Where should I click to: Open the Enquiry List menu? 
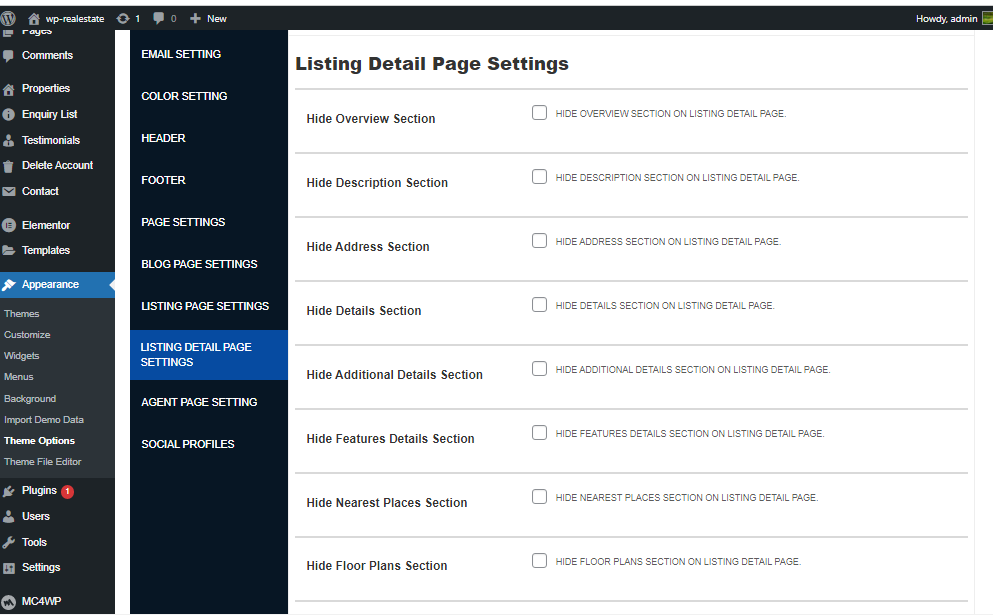(x=49, y=114)
